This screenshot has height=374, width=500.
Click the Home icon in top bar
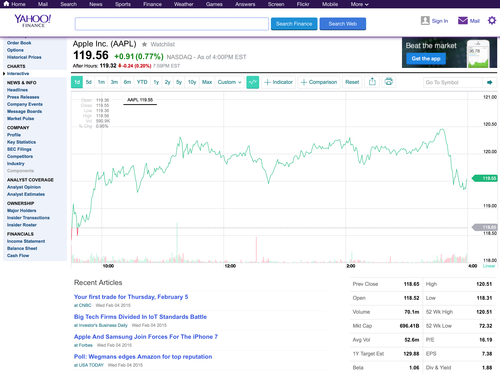(x=6, y=4)
